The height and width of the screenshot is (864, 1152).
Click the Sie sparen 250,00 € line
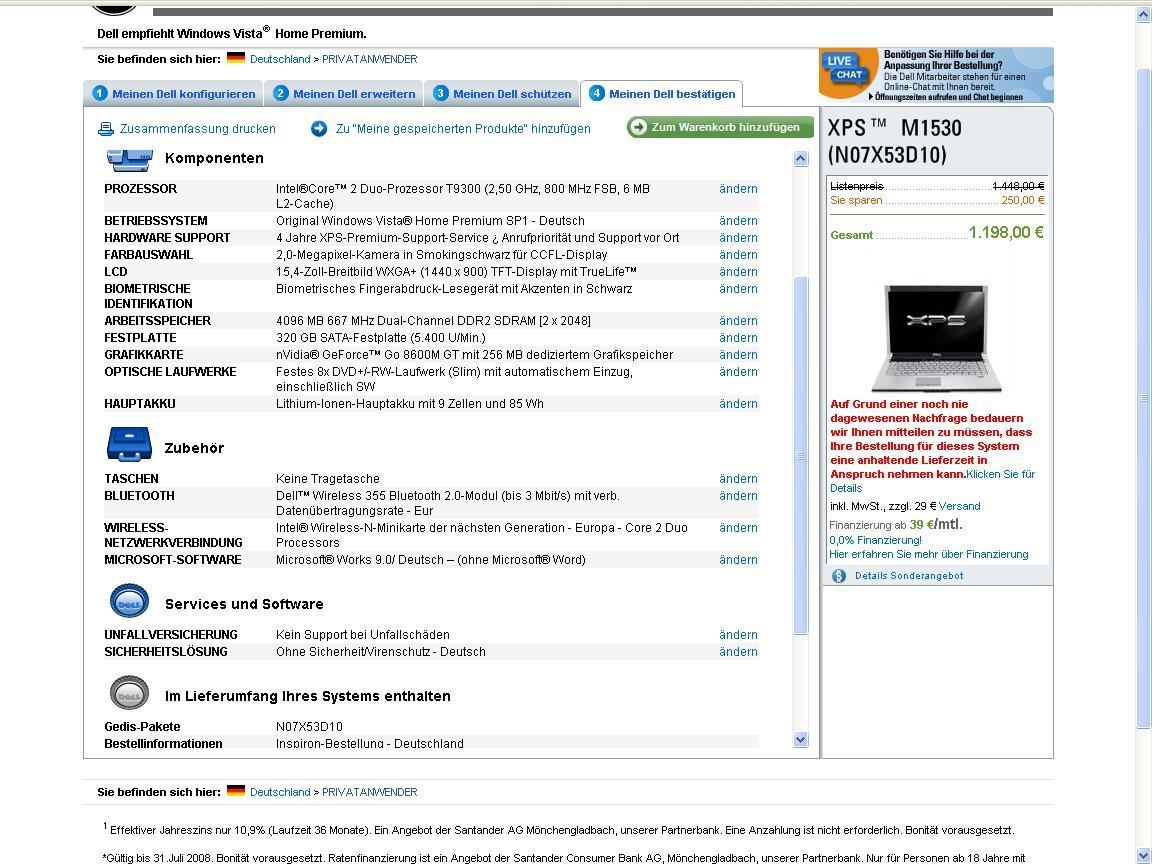pos(937,201)
